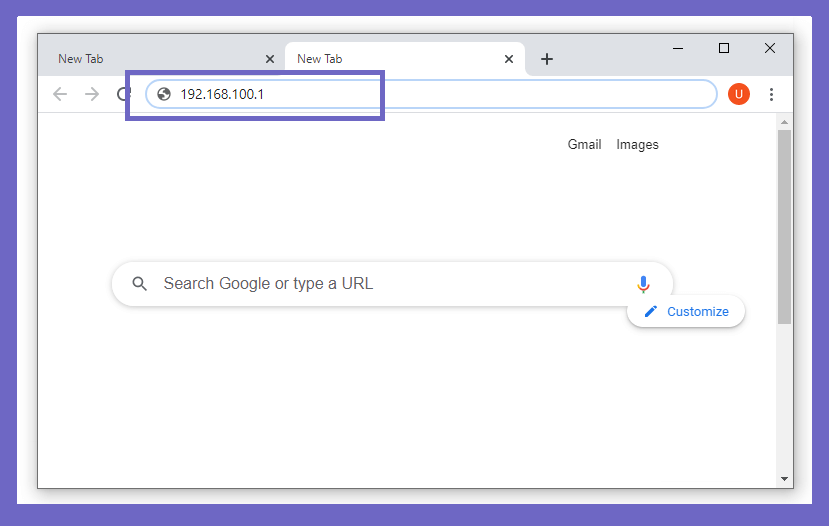829x526 pixels.
Task: Click the magnifier icon in search box
Action: [x=140, y=284]
